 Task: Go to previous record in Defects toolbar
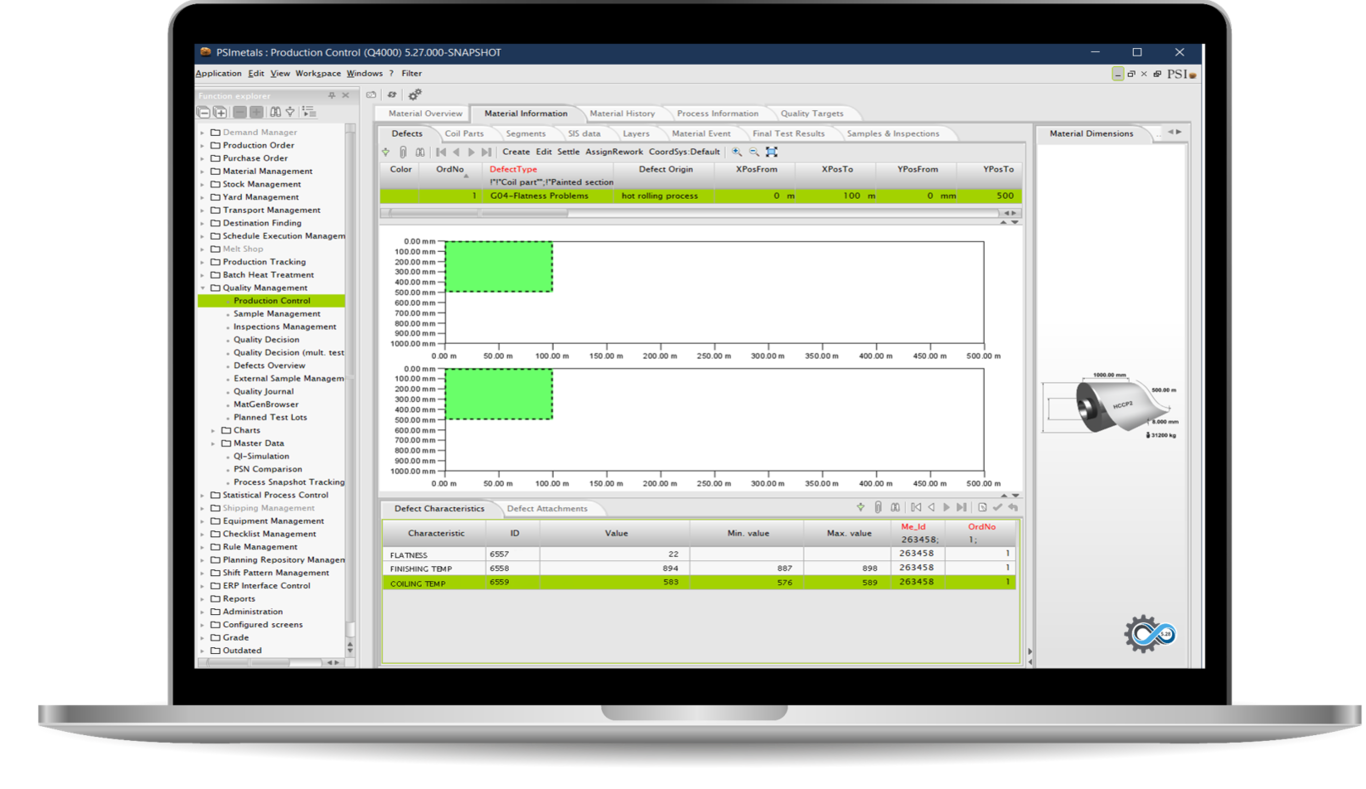[456, 152]
